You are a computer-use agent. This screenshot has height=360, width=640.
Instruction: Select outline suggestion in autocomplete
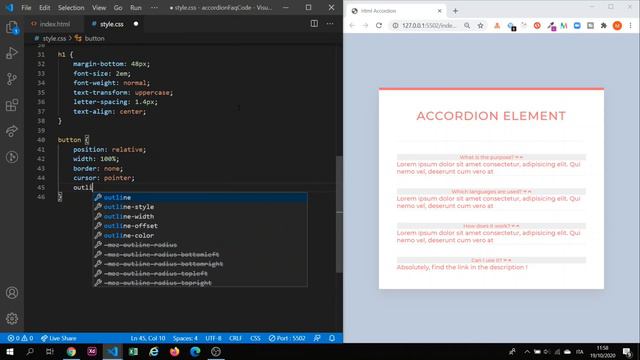tap(200, 198)
